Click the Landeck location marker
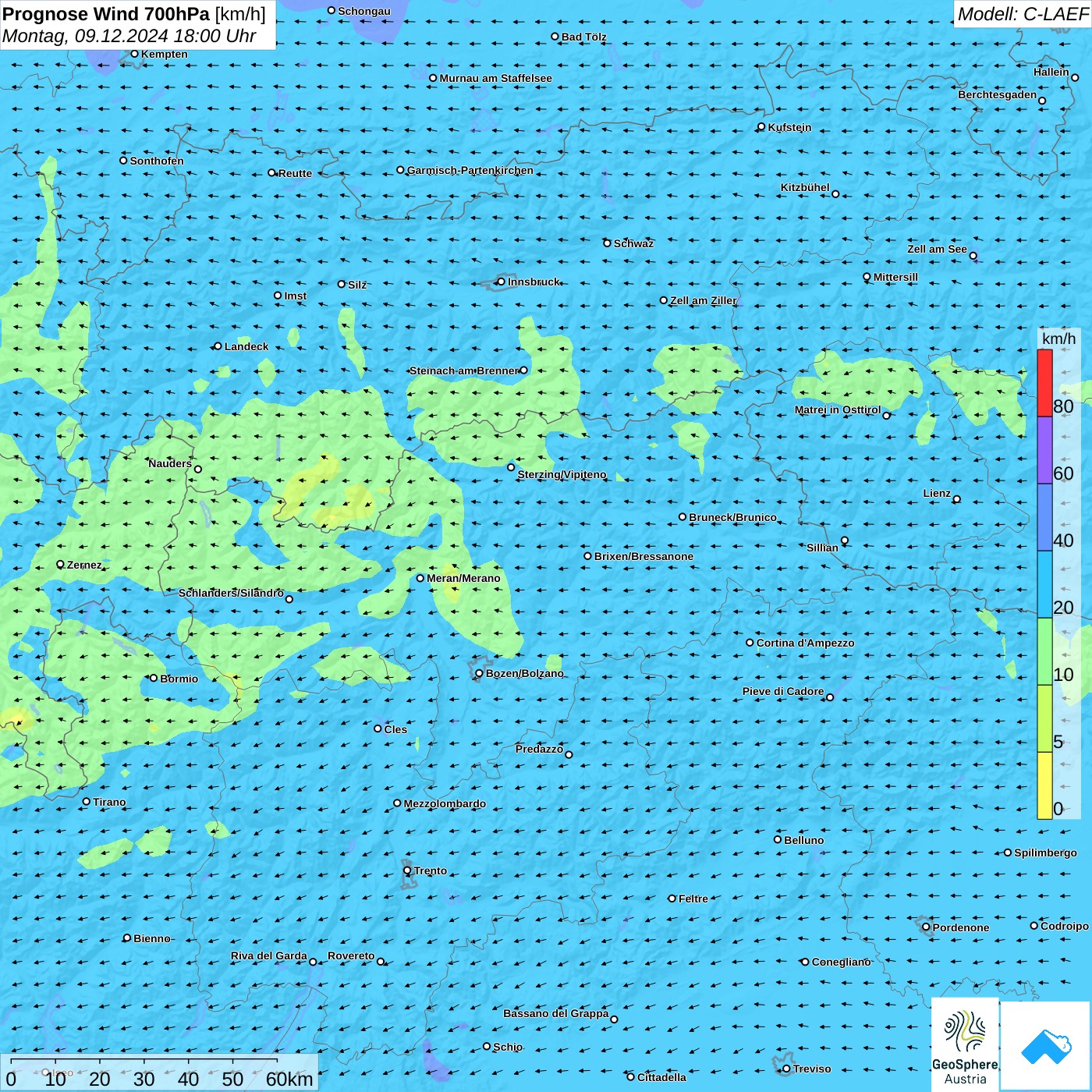 coord(218,346)
